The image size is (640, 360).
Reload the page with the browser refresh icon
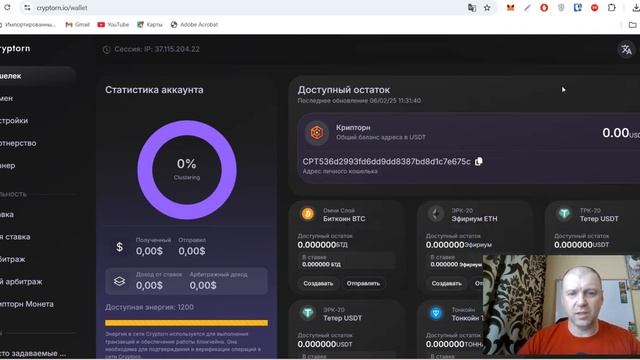7,7
